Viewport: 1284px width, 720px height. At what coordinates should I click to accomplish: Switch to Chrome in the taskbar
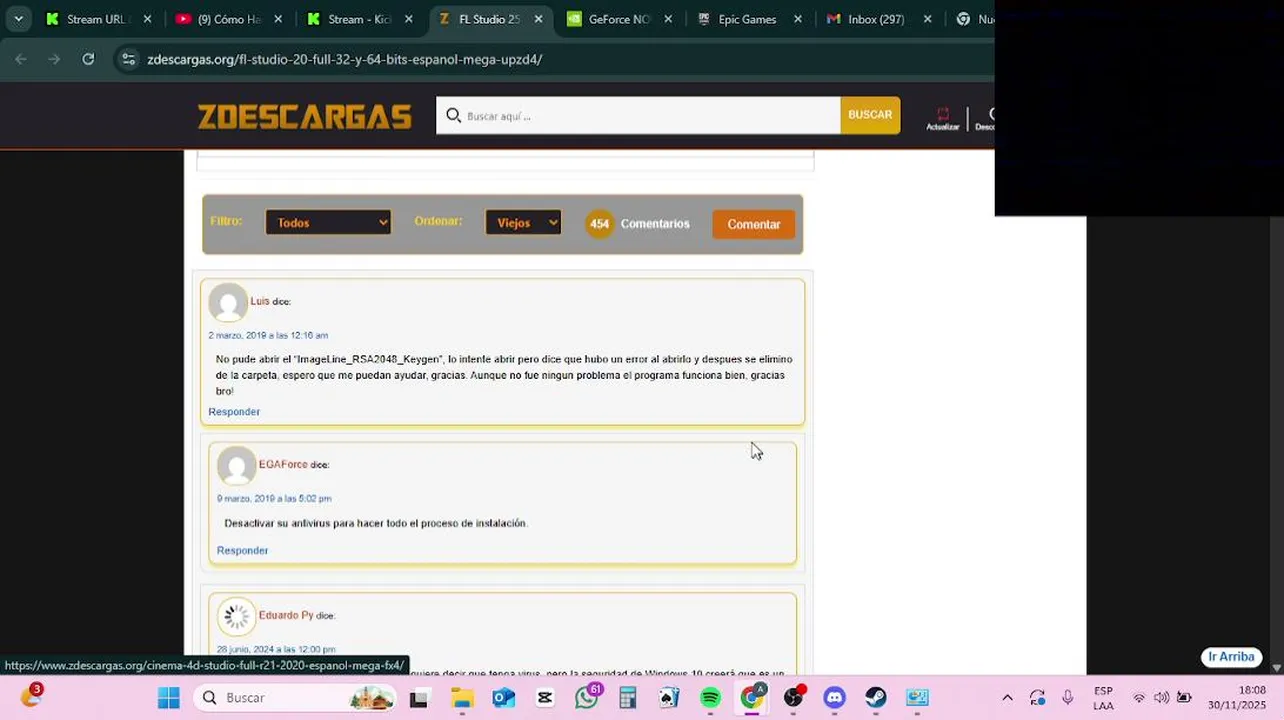click(752, 698)
